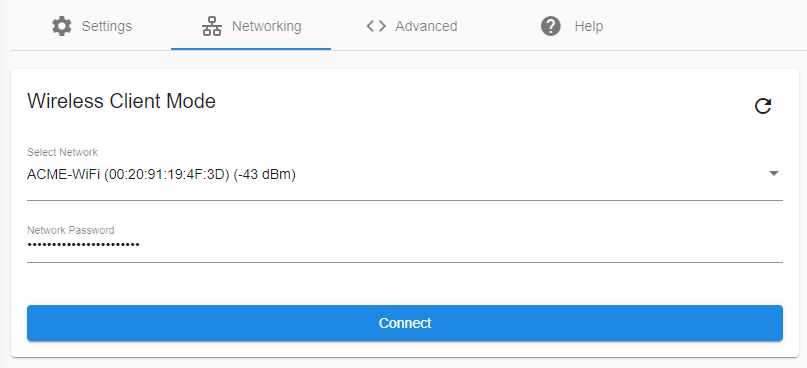The width and height of the screenshot is (807, 368).
Task: Click the Settings gear icon
Action: 62,26
